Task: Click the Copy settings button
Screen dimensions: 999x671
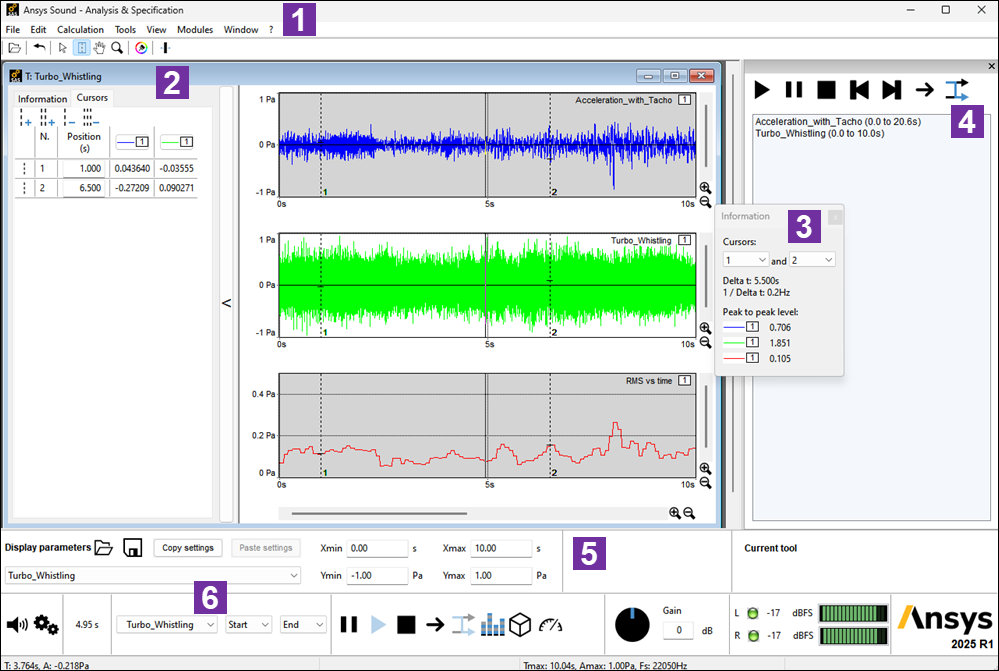Action: [x=187, y=548]
